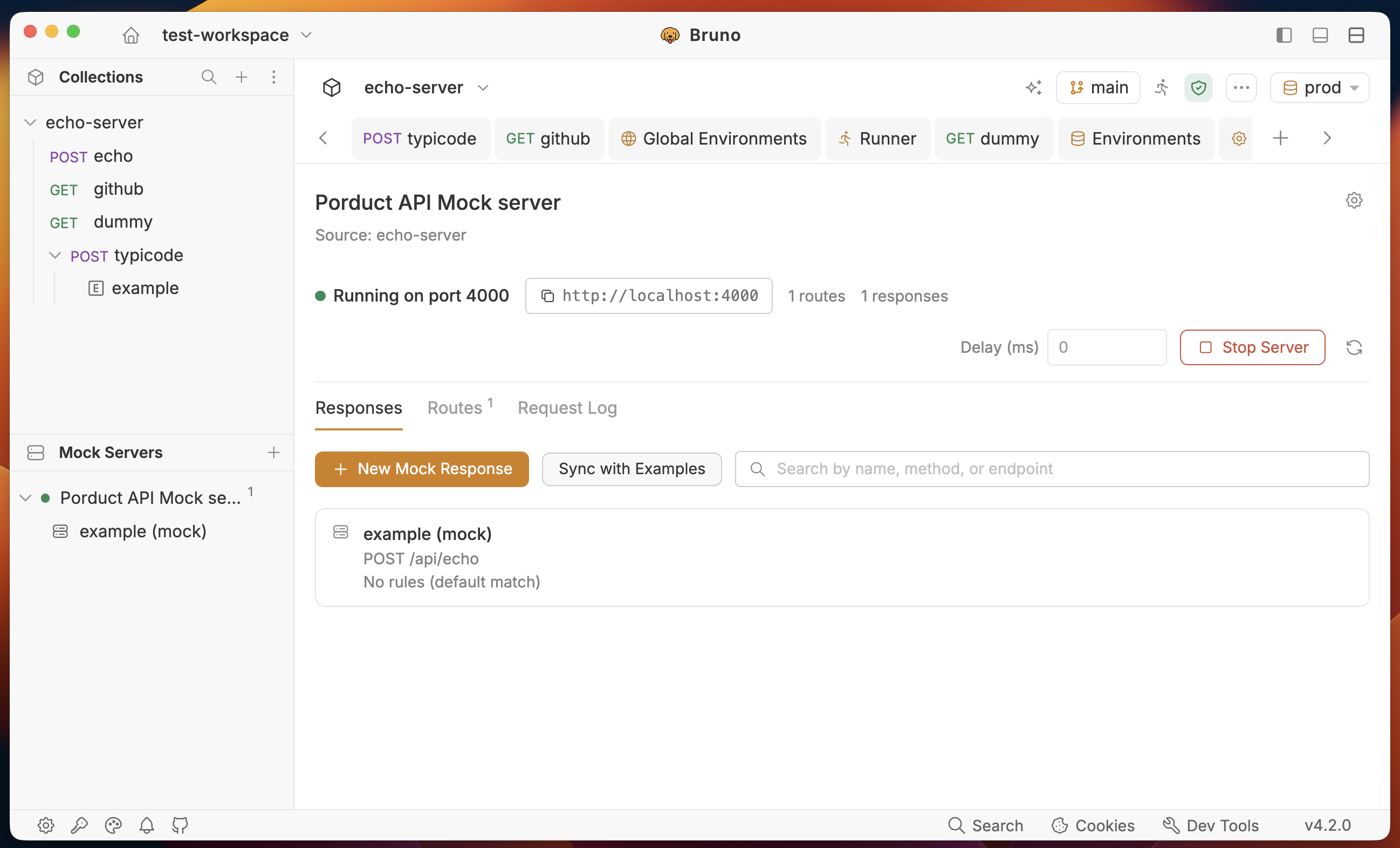Select the Routes tab

459,407
